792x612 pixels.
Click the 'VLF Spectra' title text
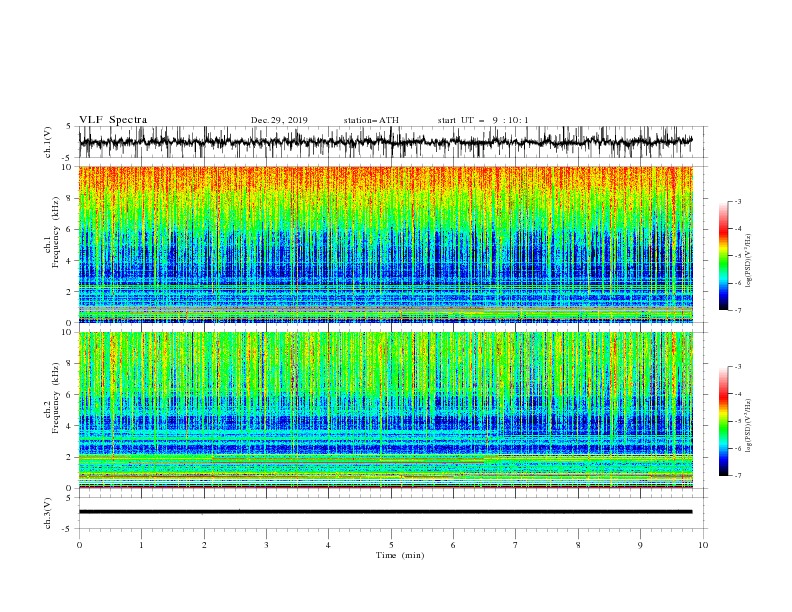click(x=113, y=120)
